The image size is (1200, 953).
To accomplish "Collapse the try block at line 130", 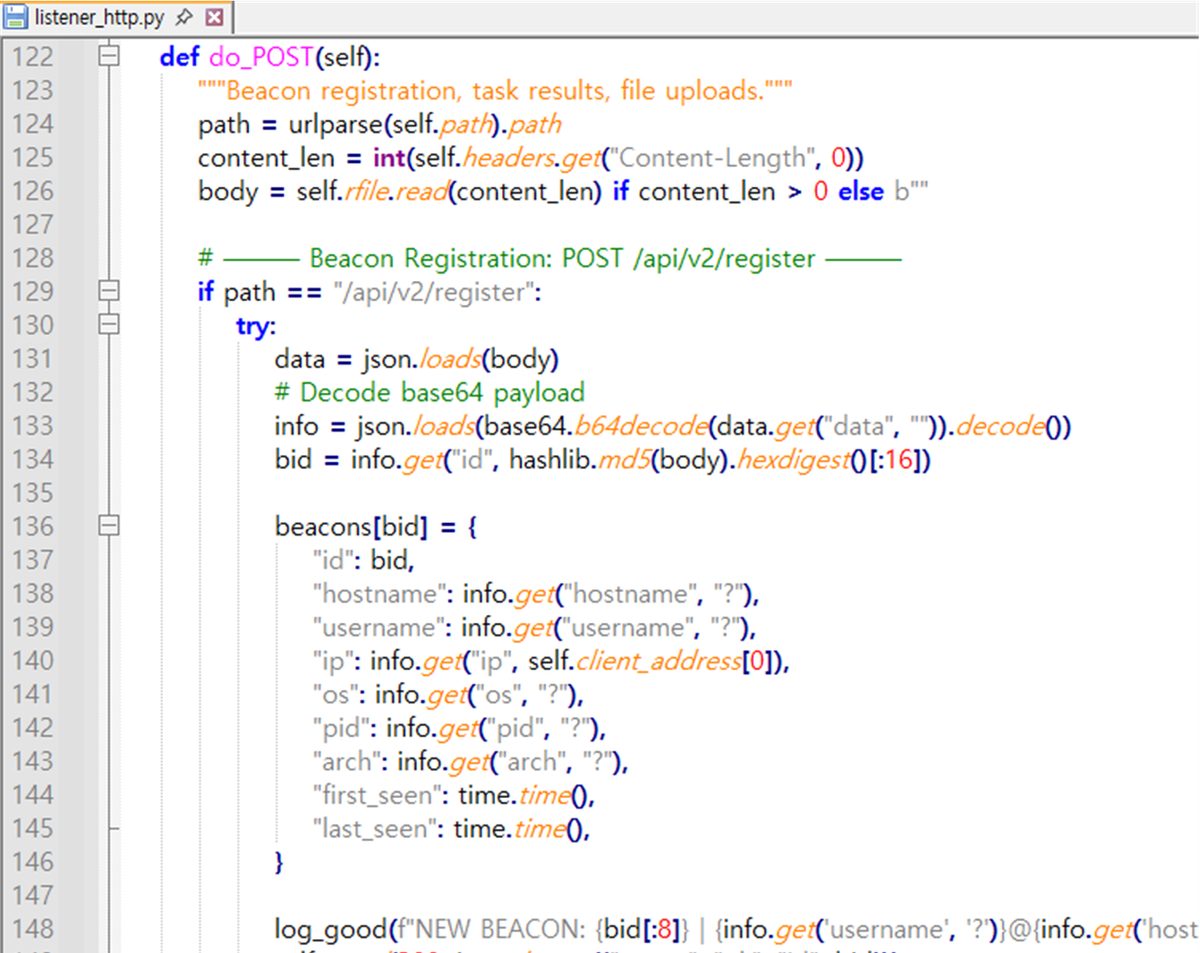I will (x=110, y=325).
